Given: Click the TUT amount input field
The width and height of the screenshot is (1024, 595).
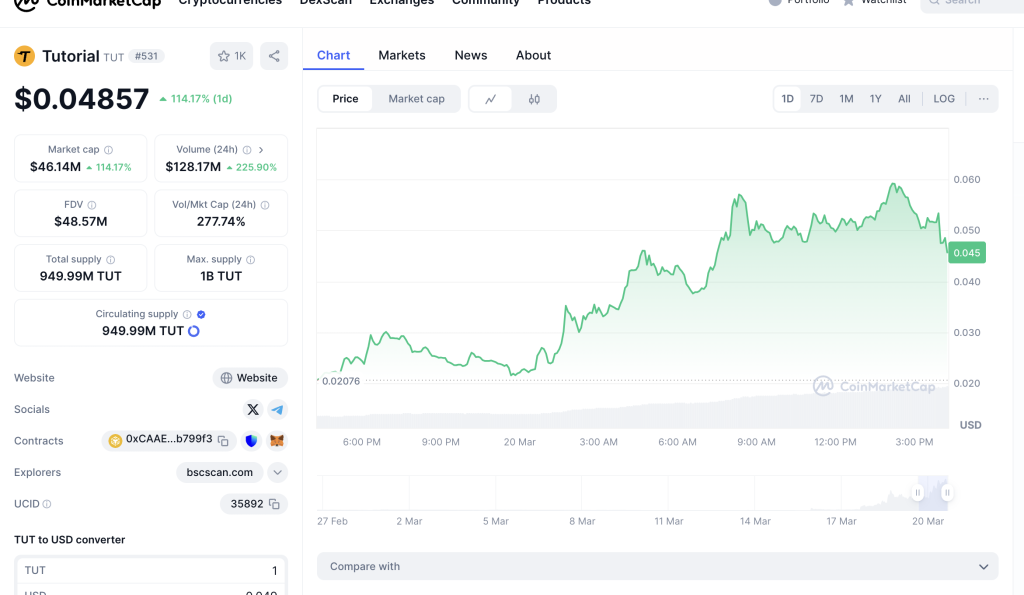Looking at the screenshot, I should 151,570.
